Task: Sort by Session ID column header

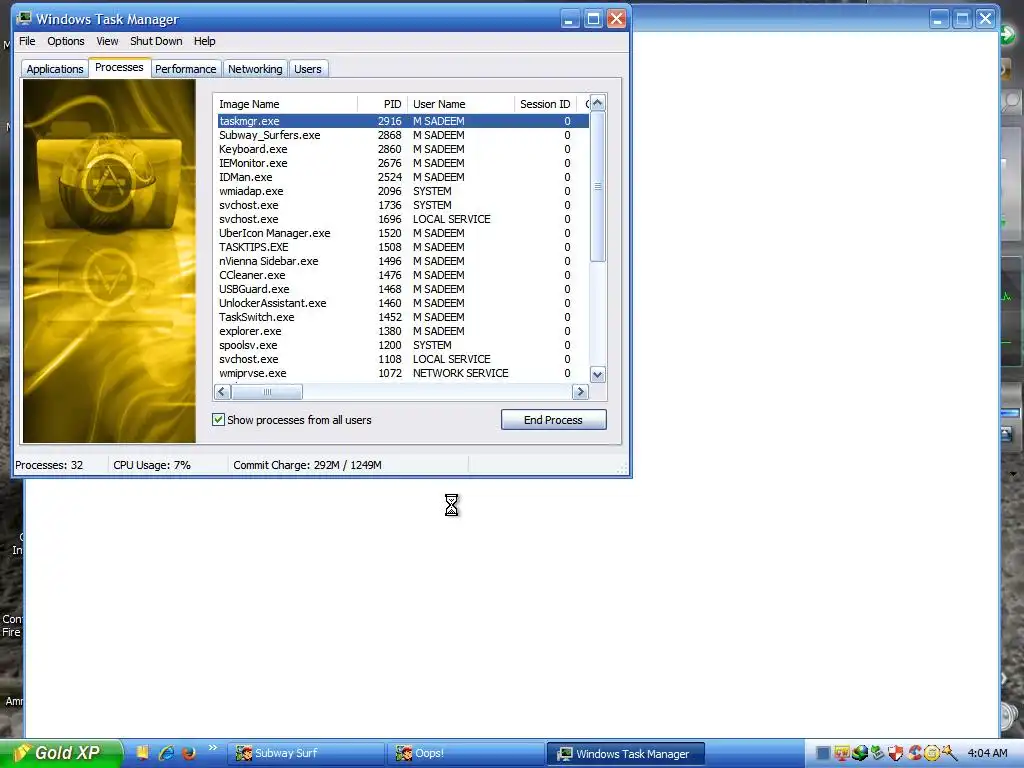Action: 545,104
